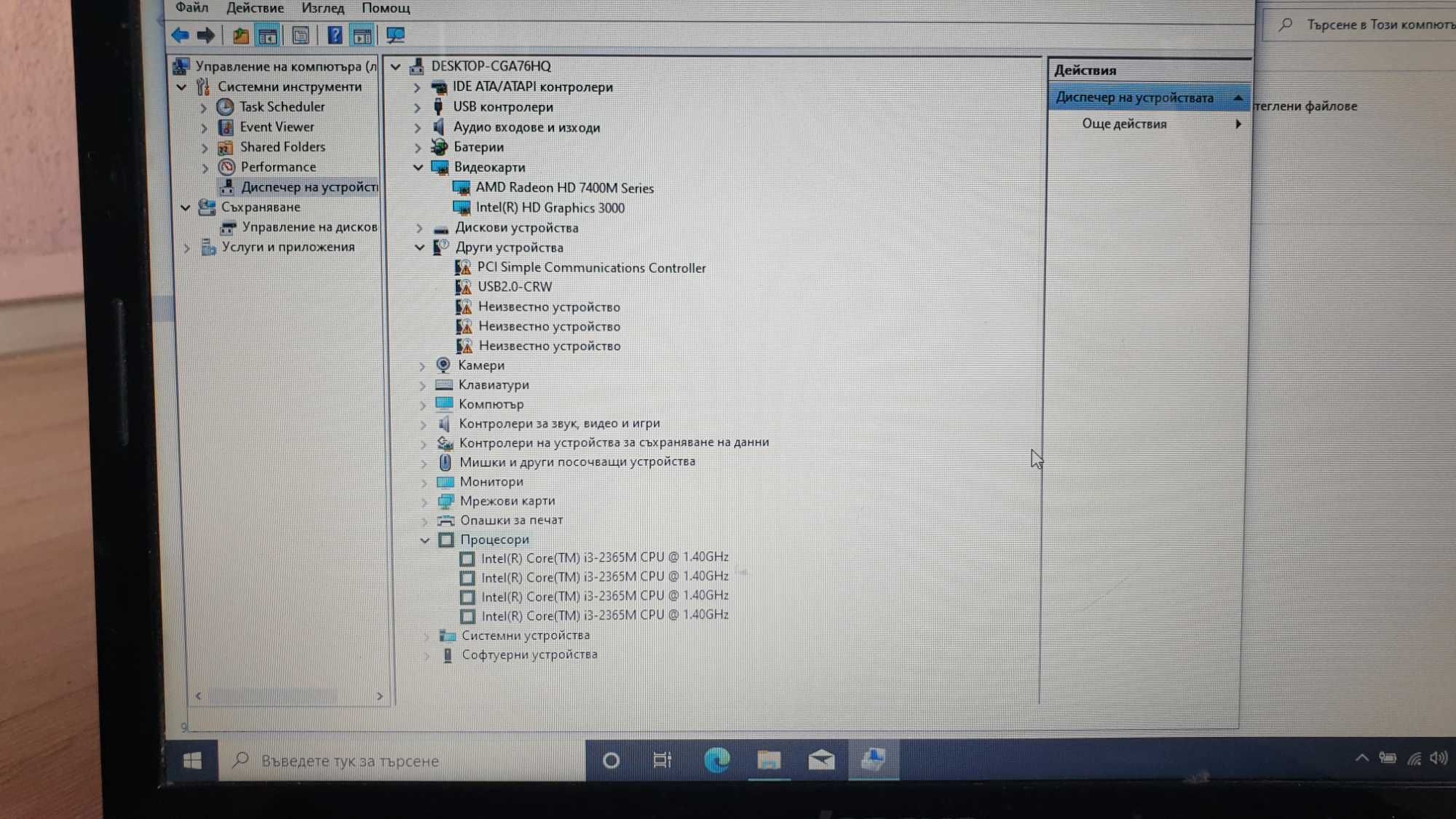The width and height of the screenshot is (1456, 819).
Task: Click the blue Help question mark icon
Action: (334, 35)
